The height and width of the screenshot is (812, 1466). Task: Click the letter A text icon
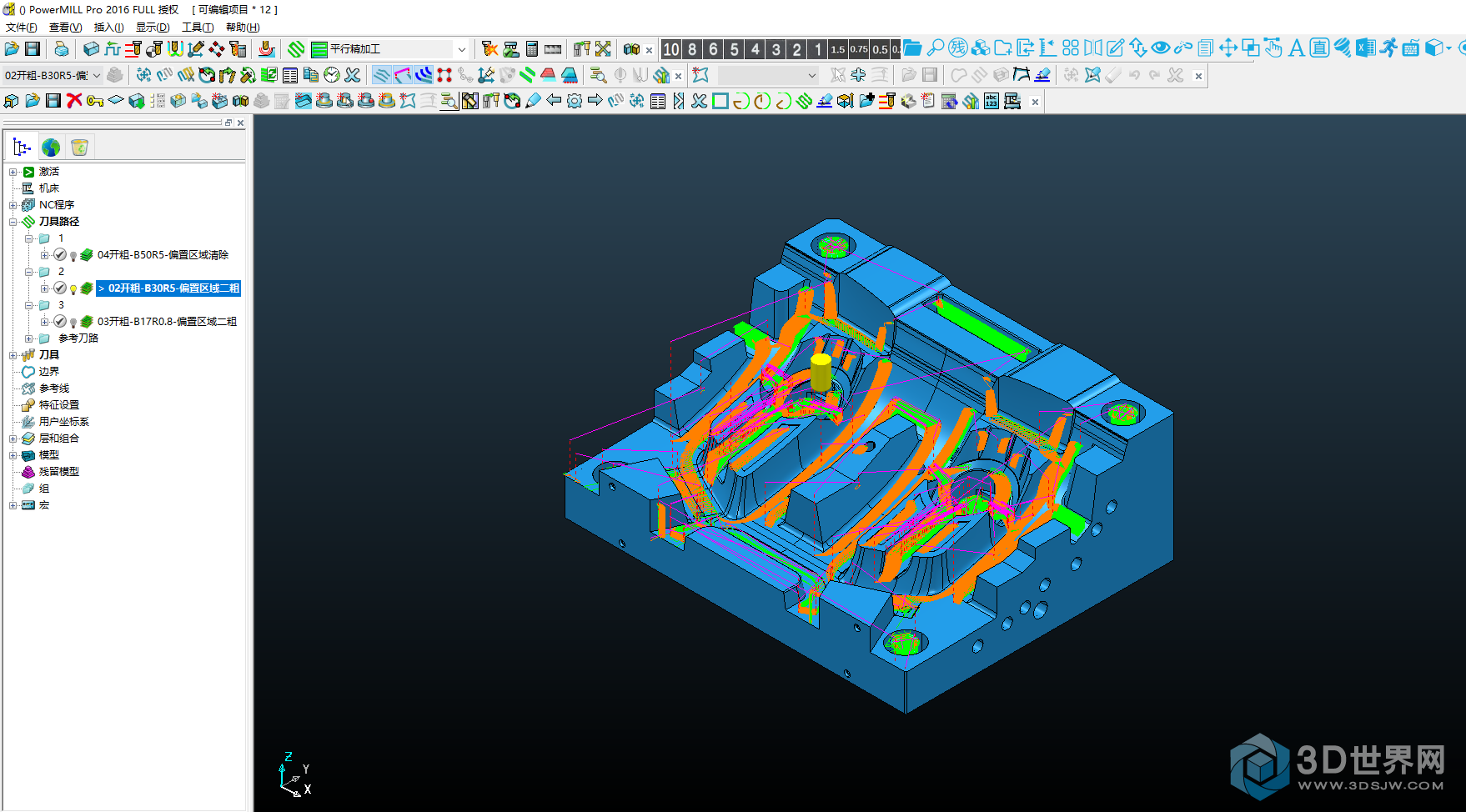(1296, 48)
